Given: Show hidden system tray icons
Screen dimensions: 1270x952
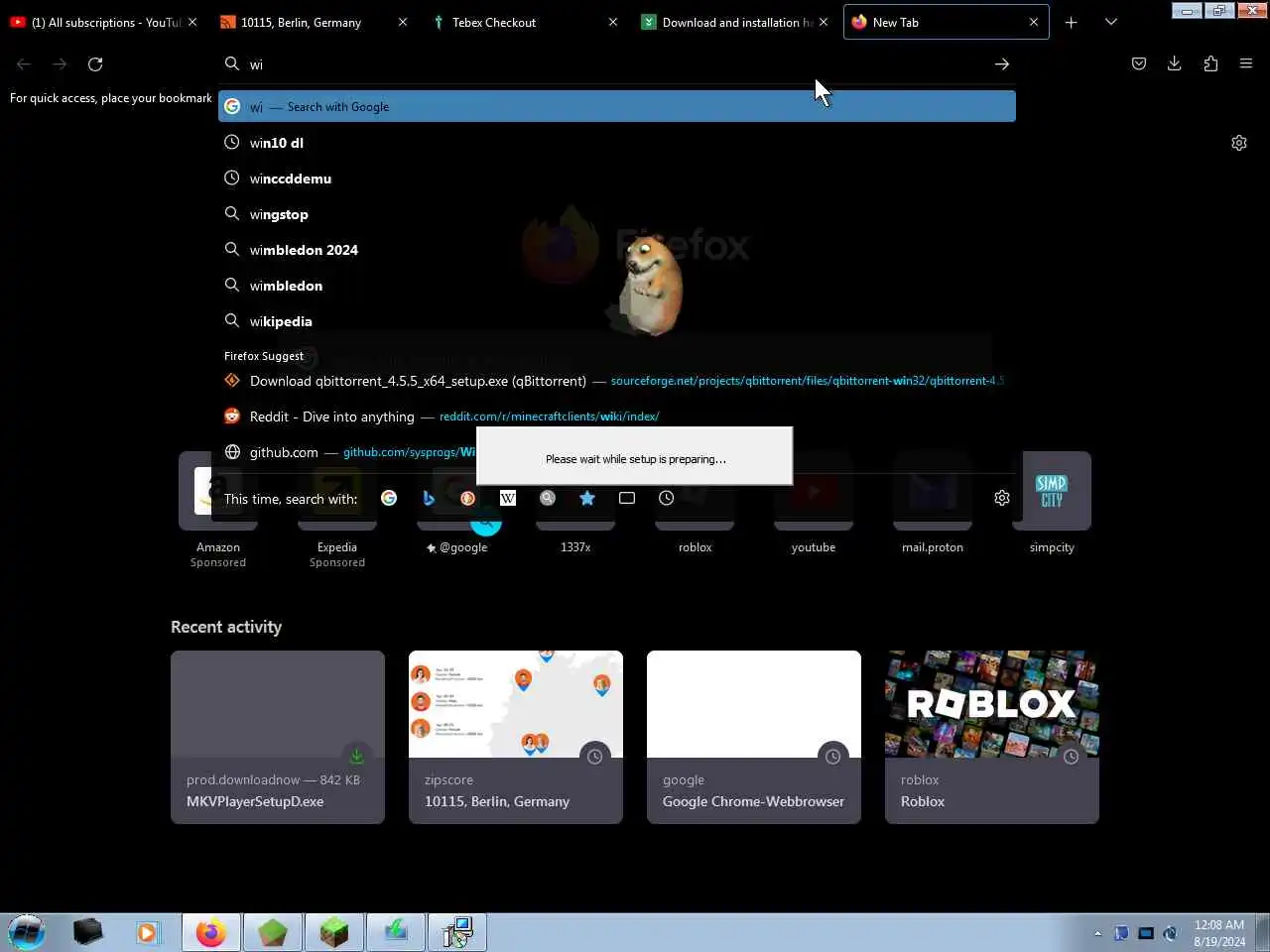Looking at the screenshot, I should (x=1097, y=933).
